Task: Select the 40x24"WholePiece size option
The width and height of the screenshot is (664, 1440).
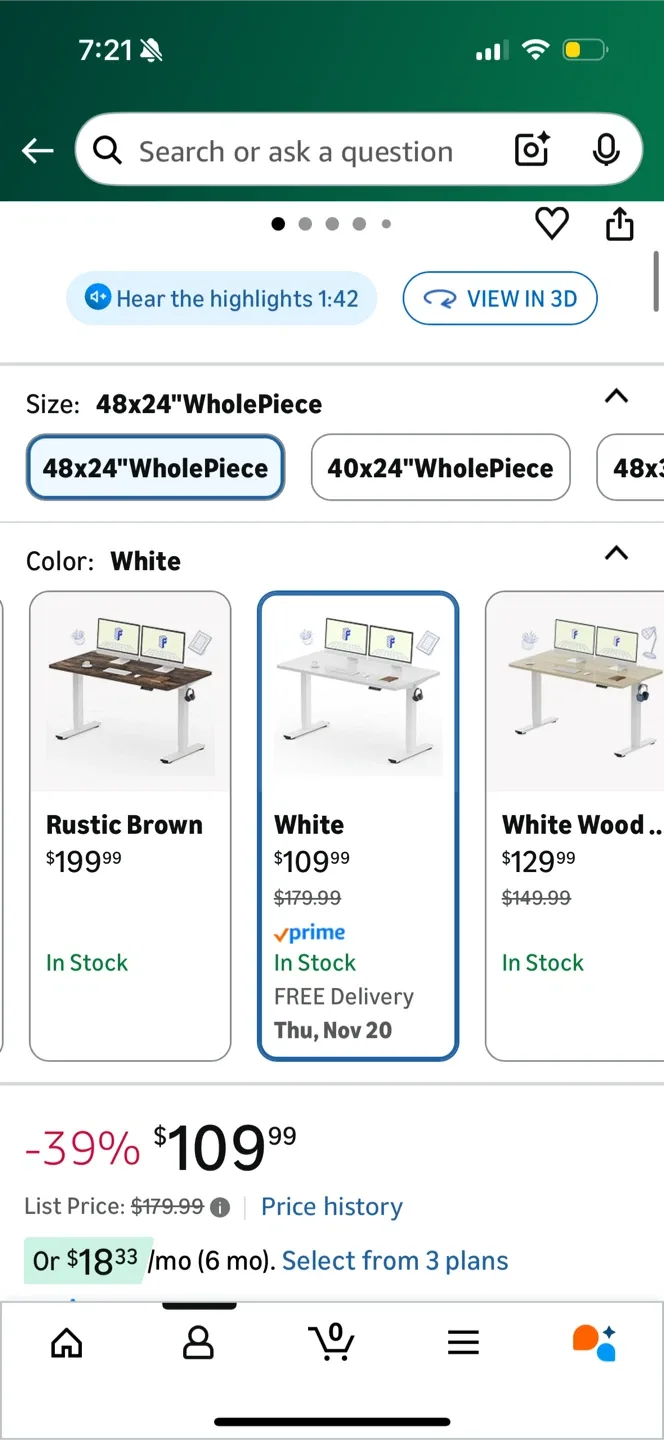Action: [x=440, y=467]
